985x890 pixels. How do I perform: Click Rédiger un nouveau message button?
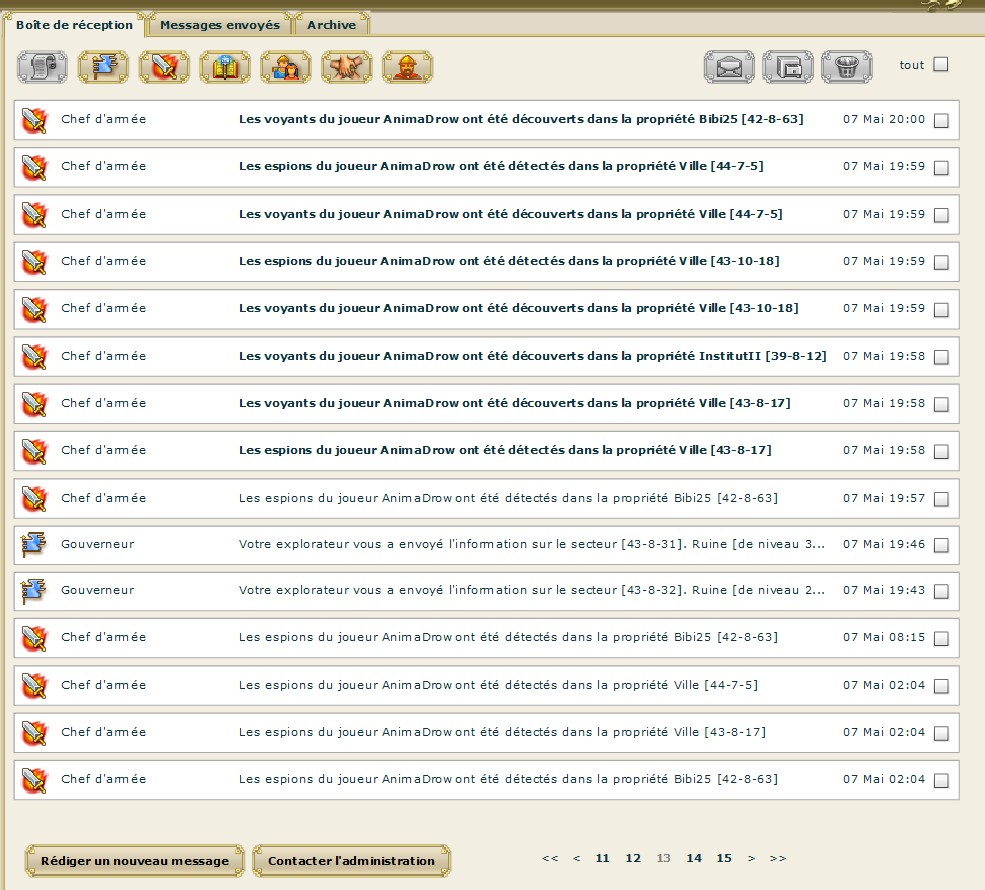[134, 860]
